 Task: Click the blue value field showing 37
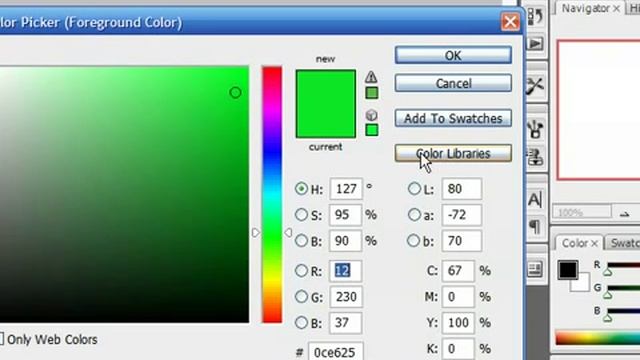point(345,323)
